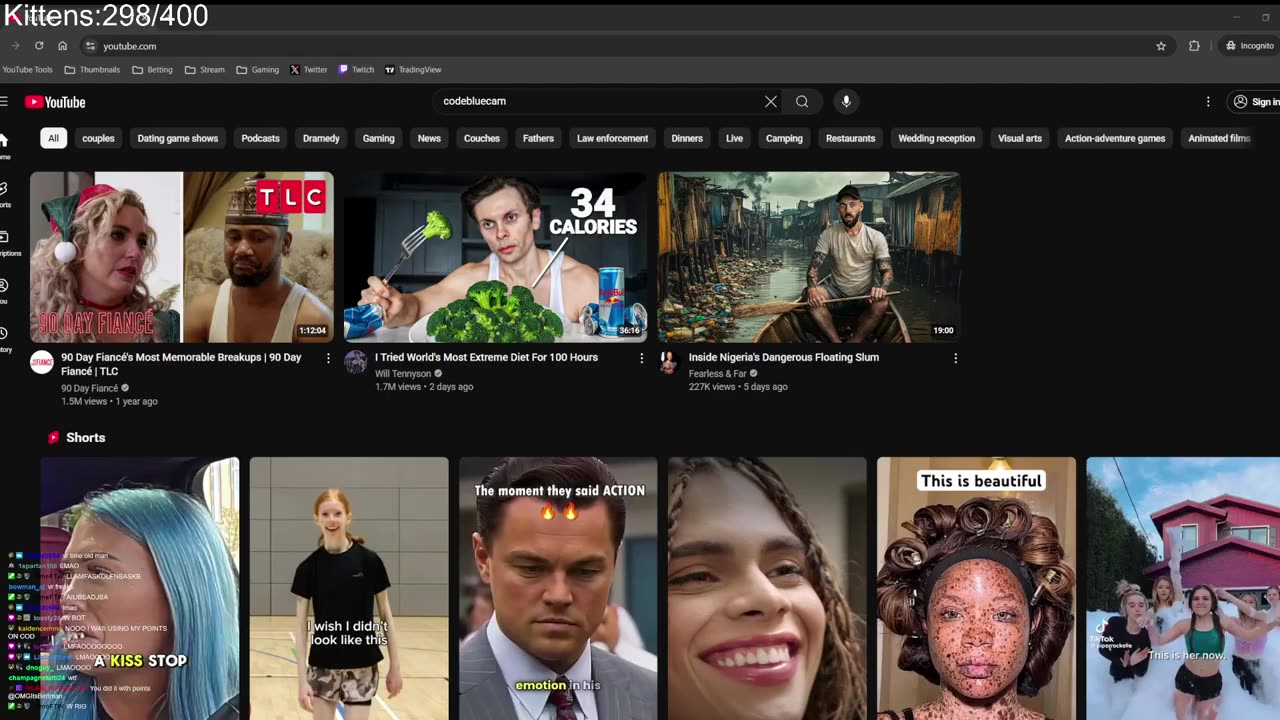Open the Gaming bookmark folder
Image resolution: width=1280 pixels, height=720 pixels.
point(258,70)
